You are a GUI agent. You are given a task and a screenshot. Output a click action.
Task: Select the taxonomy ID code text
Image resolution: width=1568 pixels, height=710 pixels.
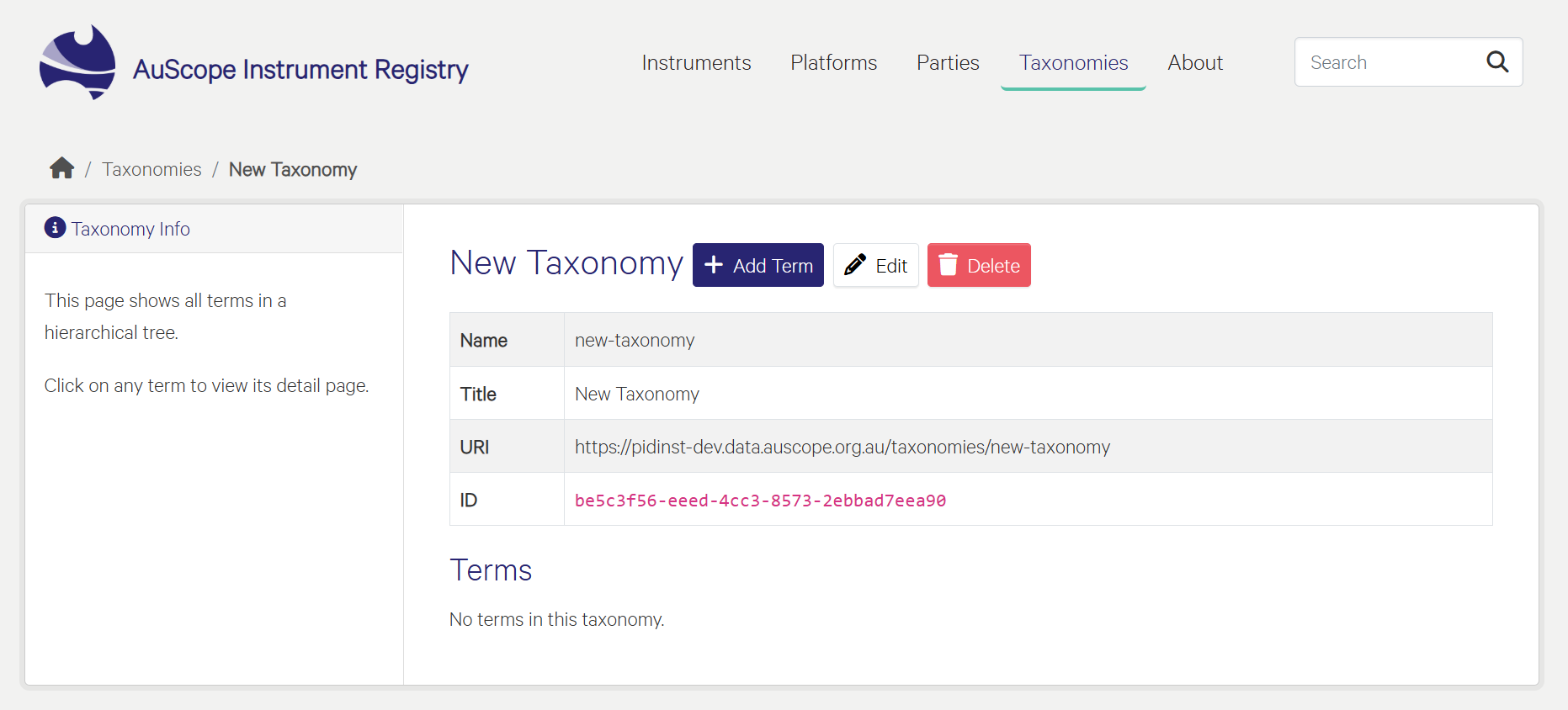760,501
